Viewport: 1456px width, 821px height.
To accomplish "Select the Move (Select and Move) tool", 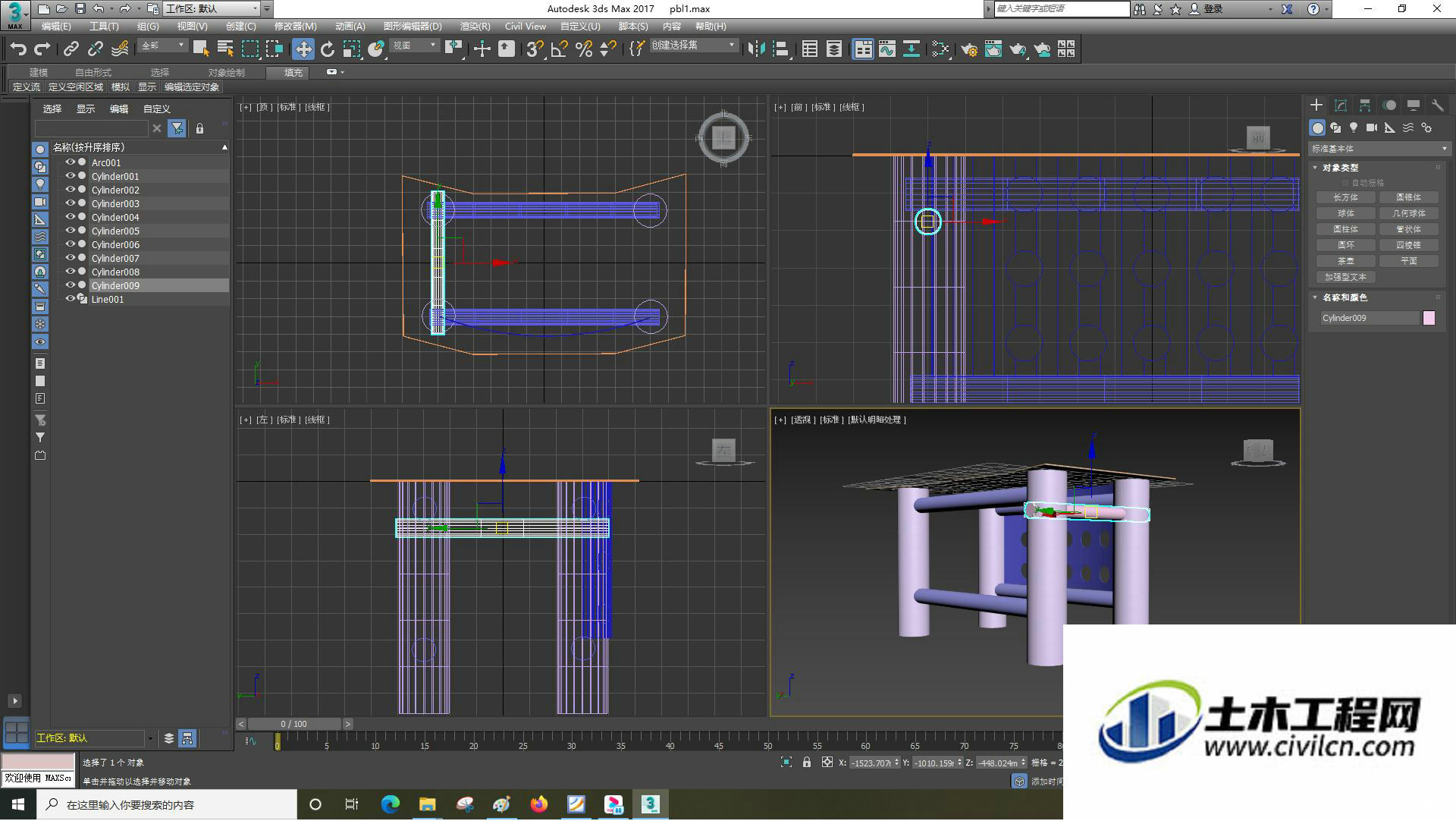I will pos(303,49).
